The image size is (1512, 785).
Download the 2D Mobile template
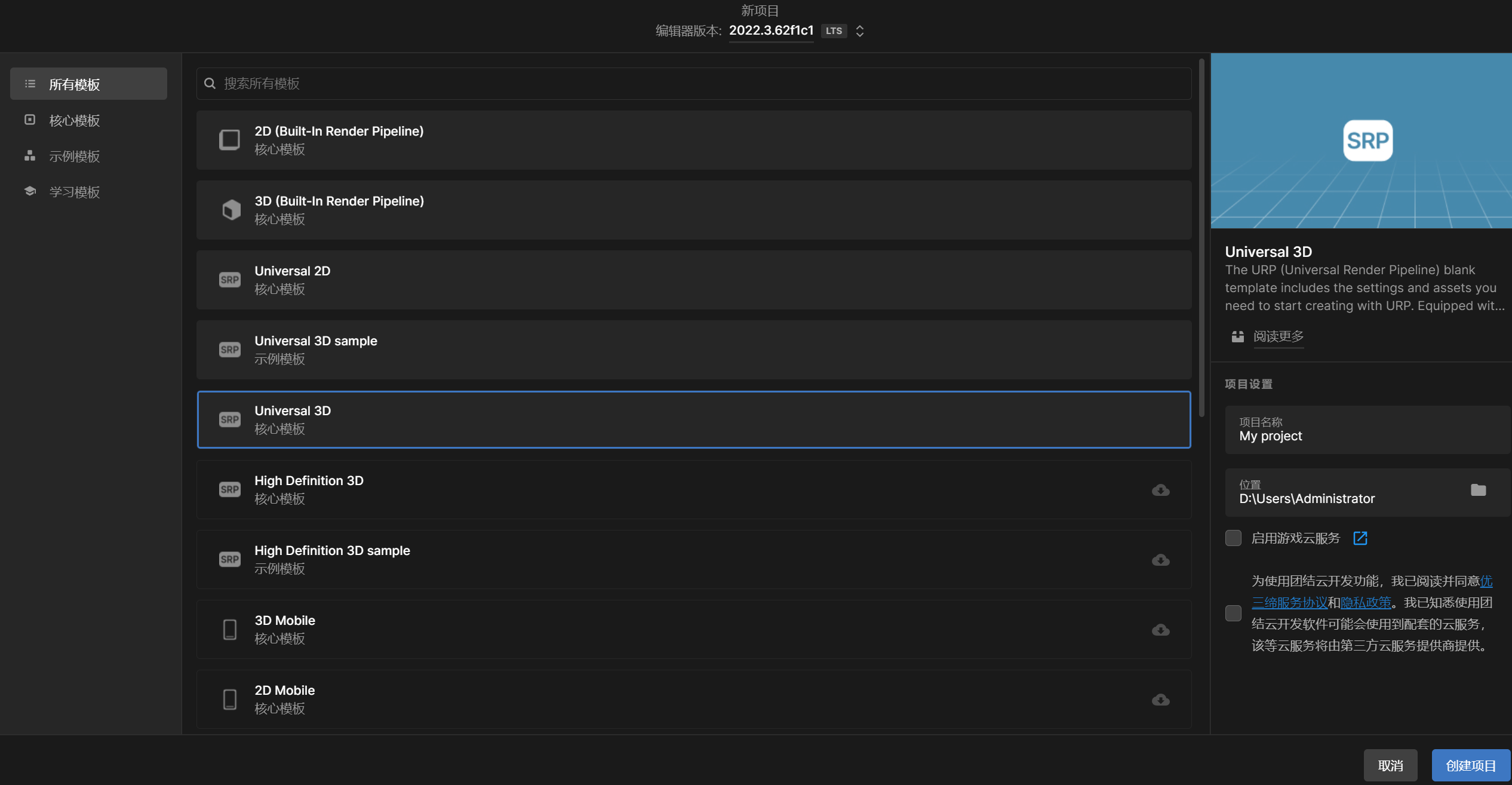(1161, 700)
